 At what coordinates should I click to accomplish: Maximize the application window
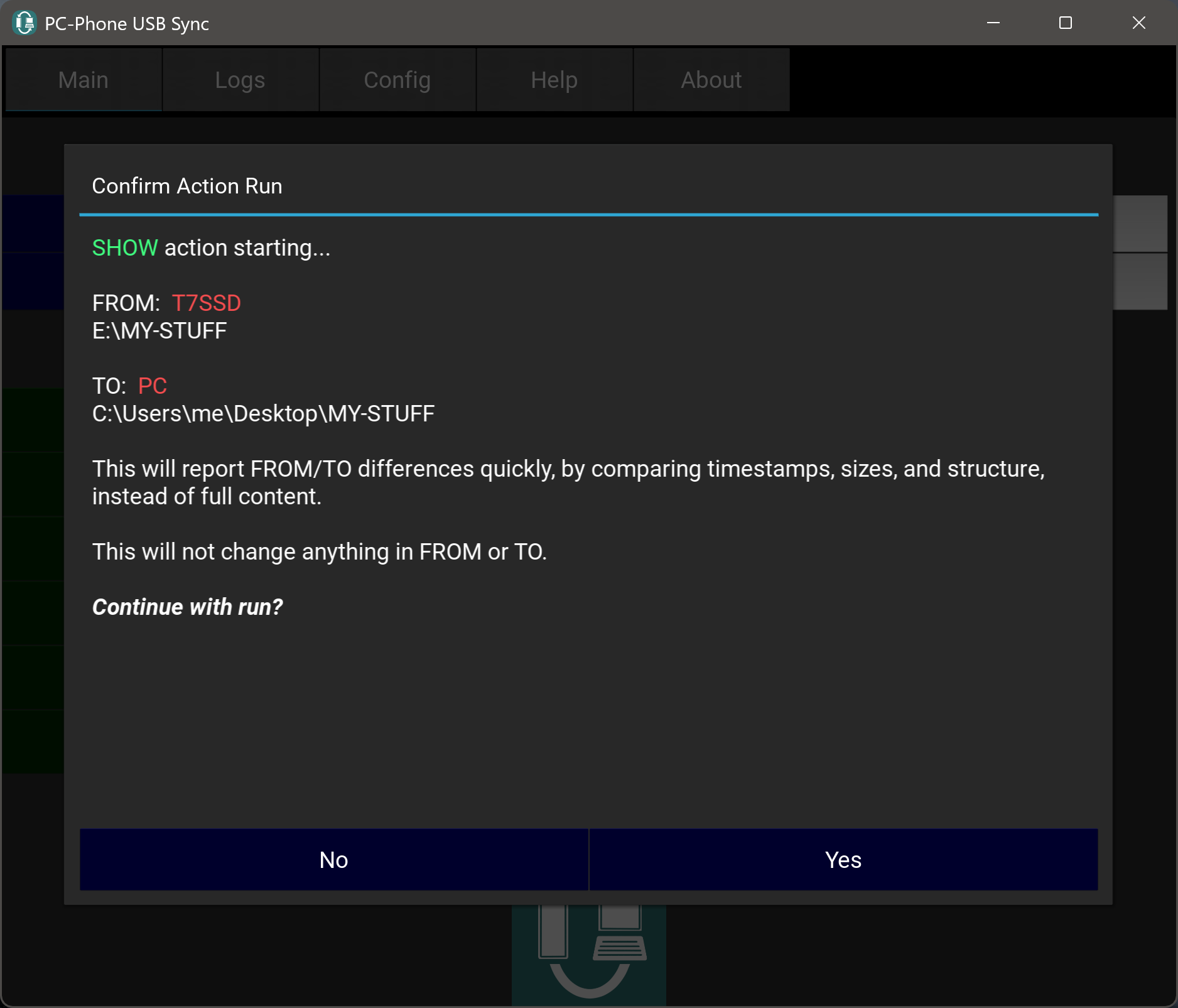coord(1066,23)
